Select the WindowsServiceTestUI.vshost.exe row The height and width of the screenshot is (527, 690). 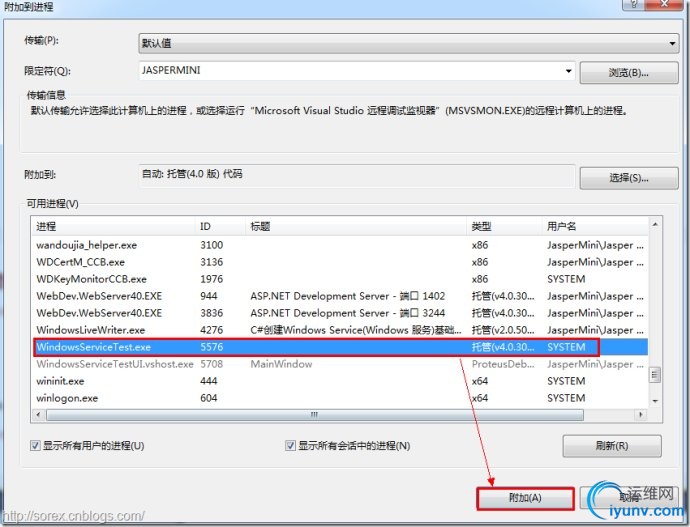(x=340, y=364)
